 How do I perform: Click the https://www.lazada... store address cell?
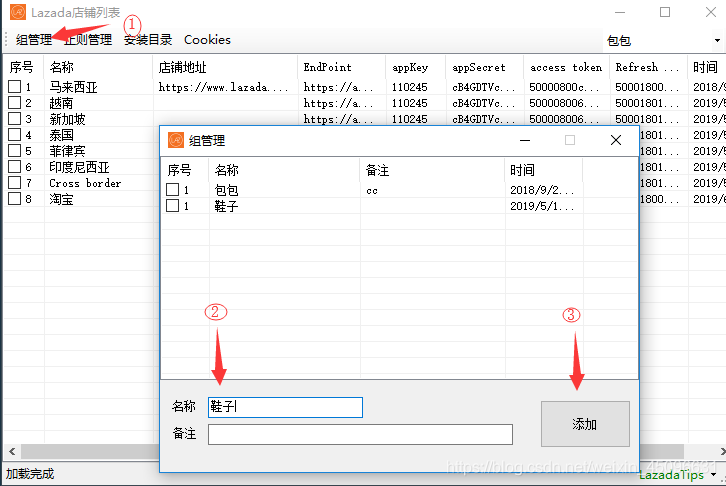tap(223, 87)
